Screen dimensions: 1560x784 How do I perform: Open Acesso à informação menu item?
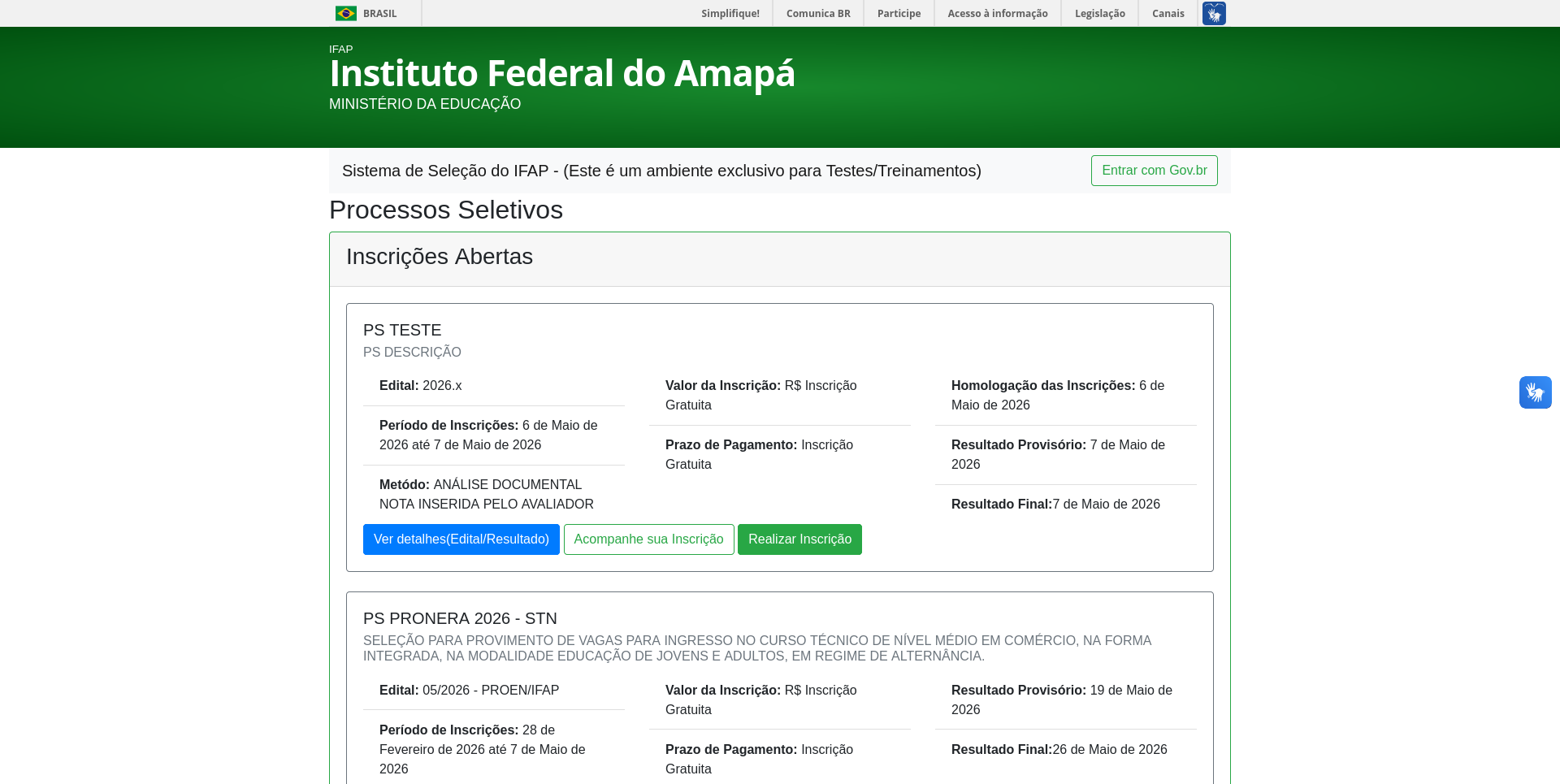pos(998,14)
